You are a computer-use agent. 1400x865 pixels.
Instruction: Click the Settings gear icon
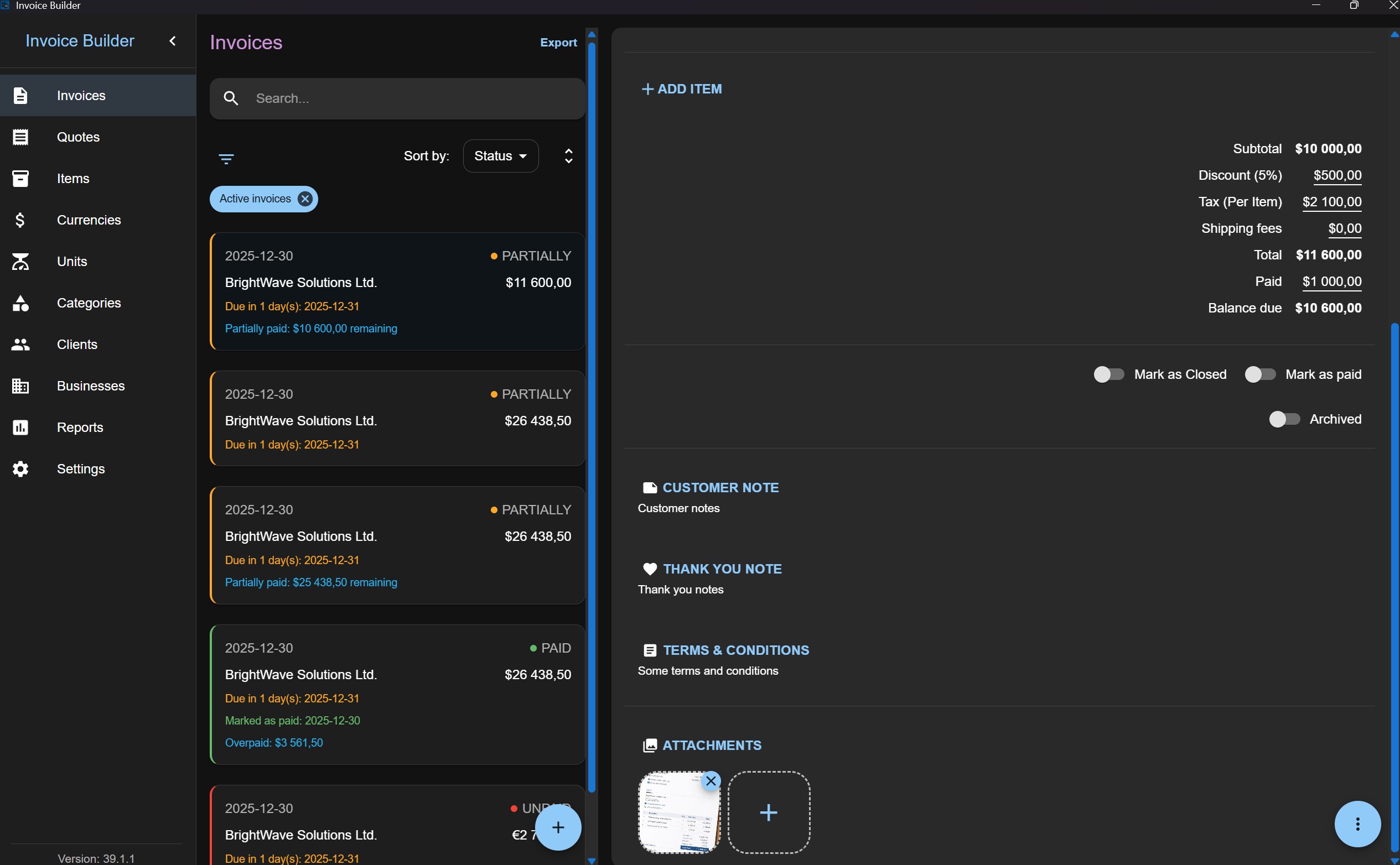(x=20, y=469)
